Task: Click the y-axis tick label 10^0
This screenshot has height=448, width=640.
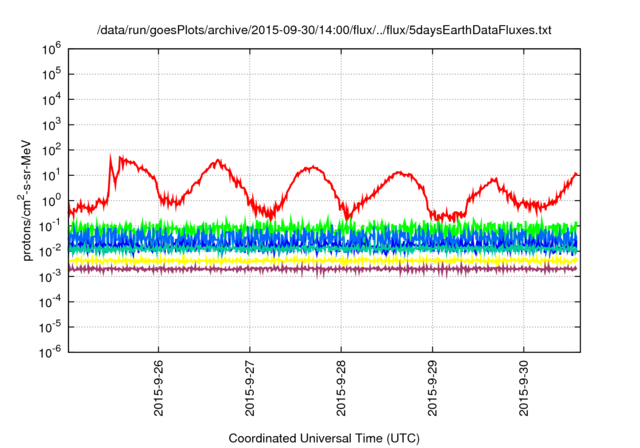Action: click(x=51, y=202)
